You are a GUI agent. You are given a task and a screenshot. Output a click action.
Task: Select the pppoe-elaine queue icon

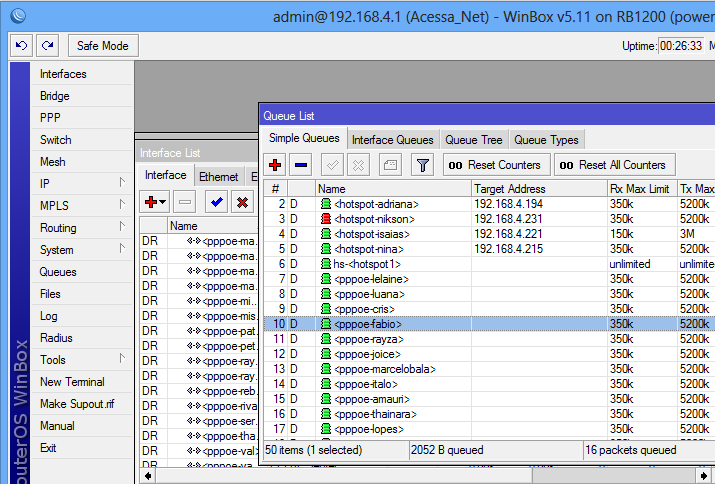tap(326, 279)
